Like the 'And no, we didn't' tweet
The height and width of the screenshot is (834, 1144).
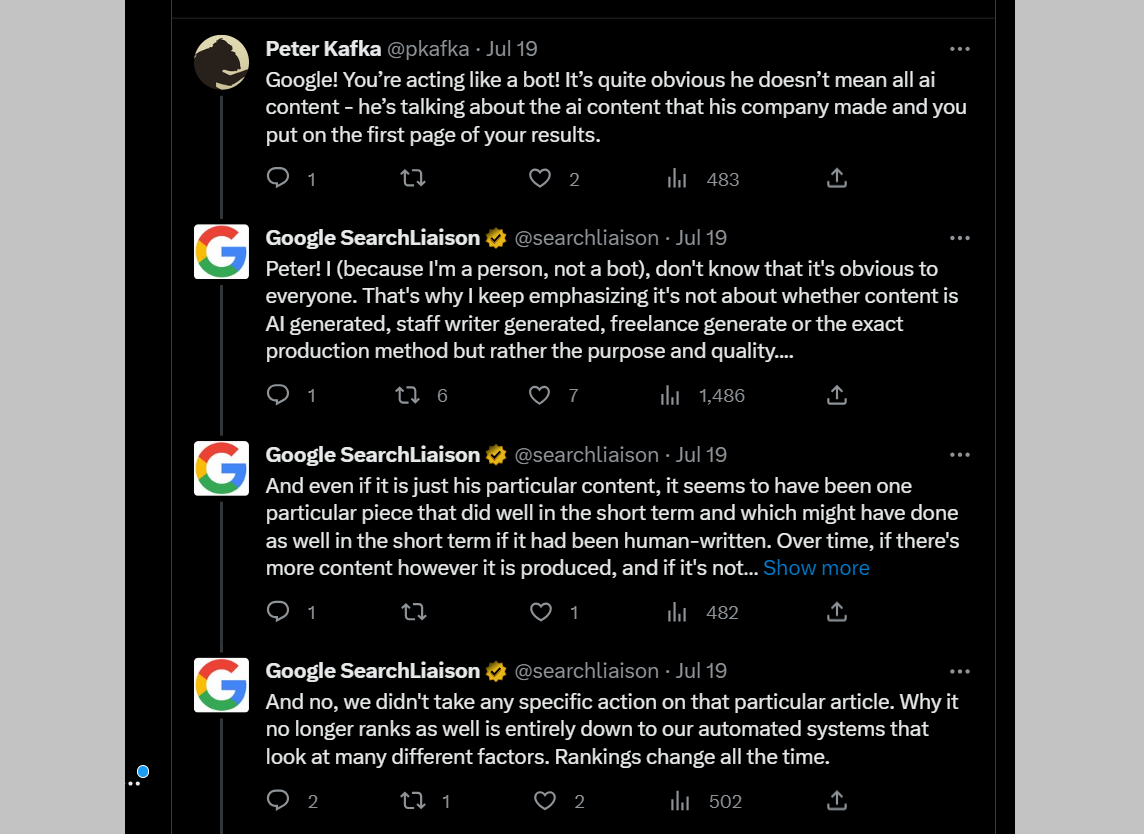(545, 800)
